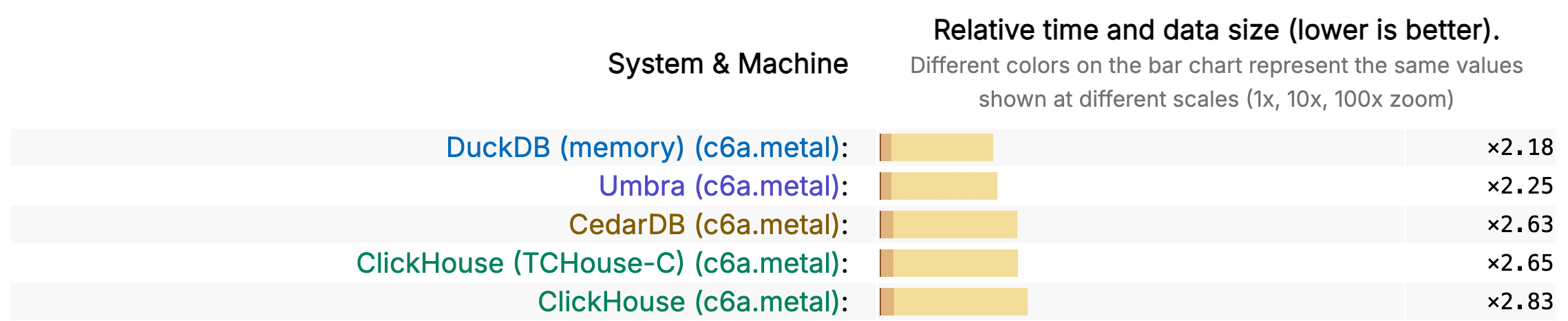This screenshot has height=321, width=1568.
Task: Click the gray subtitle about bar chart colors
Action: click(x=1216, y=82)
